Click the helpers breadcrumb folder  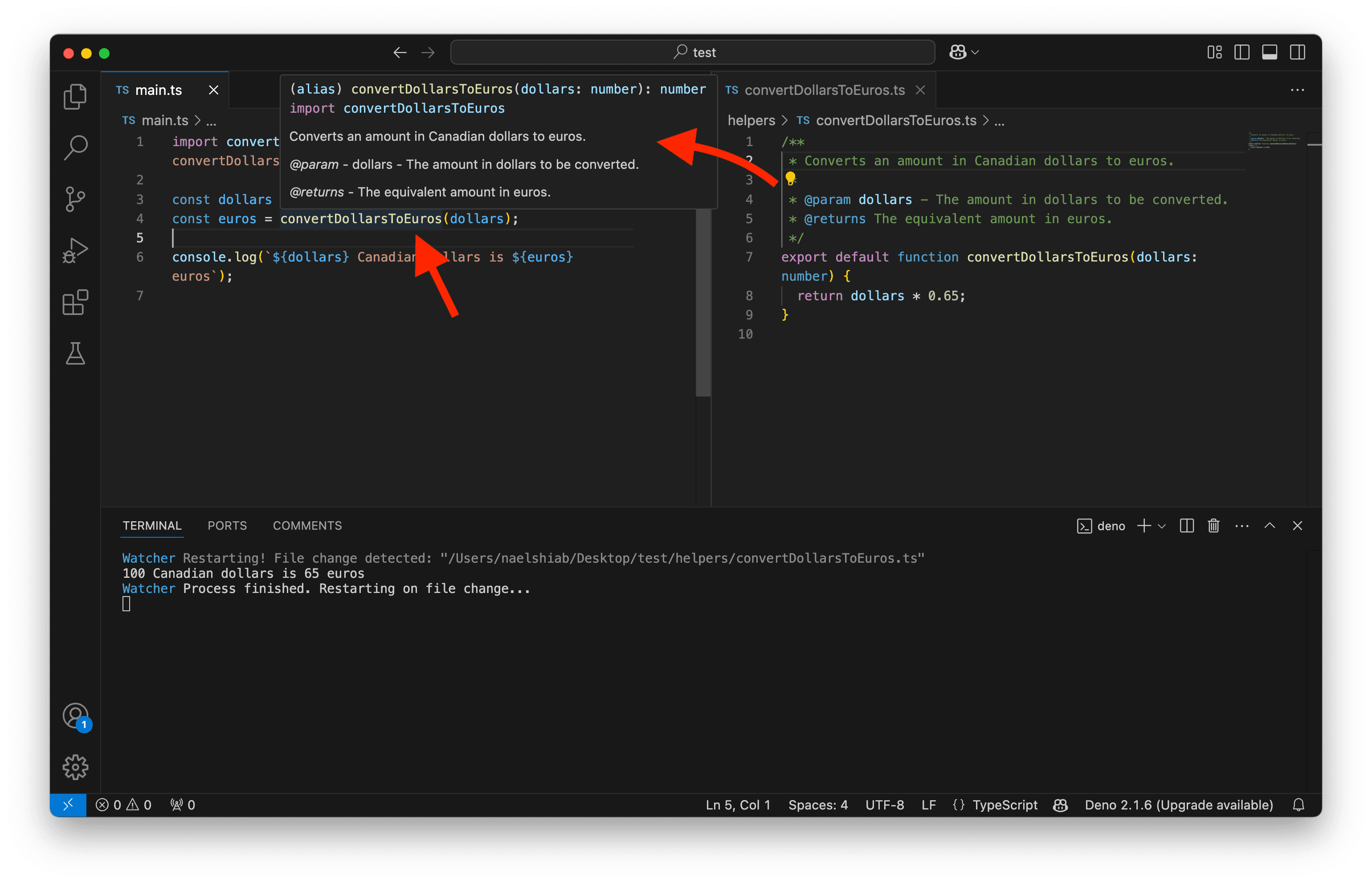coord(751,120)
